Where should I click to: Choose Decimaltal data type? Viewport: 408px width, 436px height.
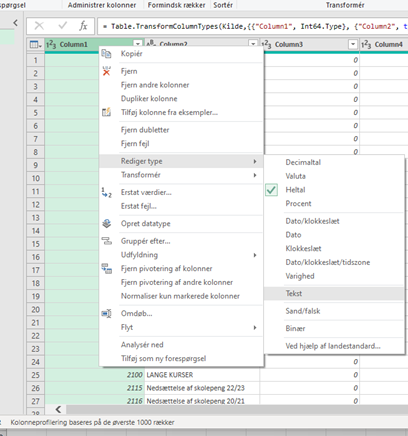pos(334,162)
